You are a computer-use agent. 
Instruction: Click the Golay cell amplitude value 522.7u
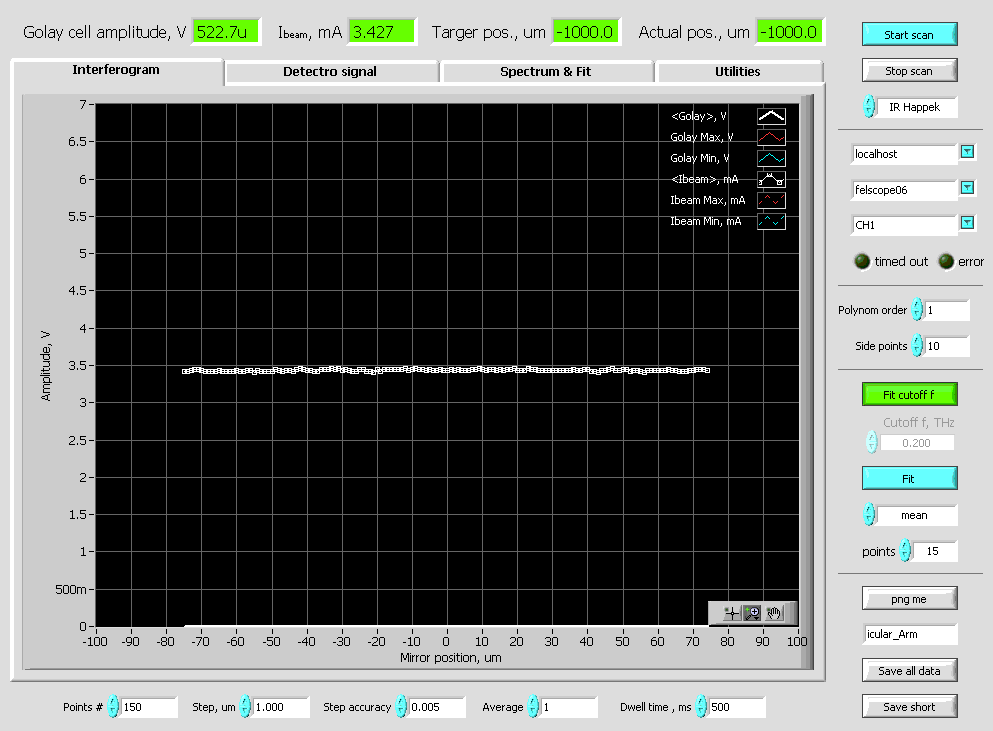(x=226, y=32)
